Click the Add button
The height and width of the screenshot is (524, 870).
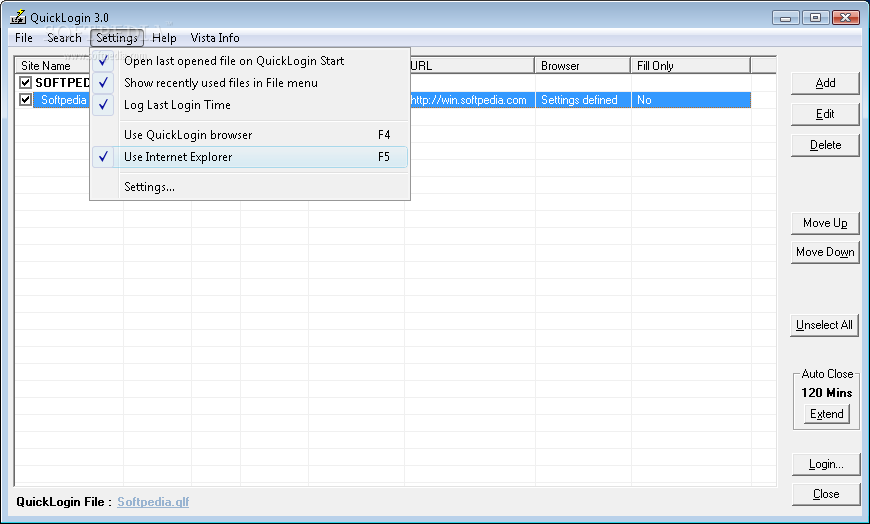point(825,83)
